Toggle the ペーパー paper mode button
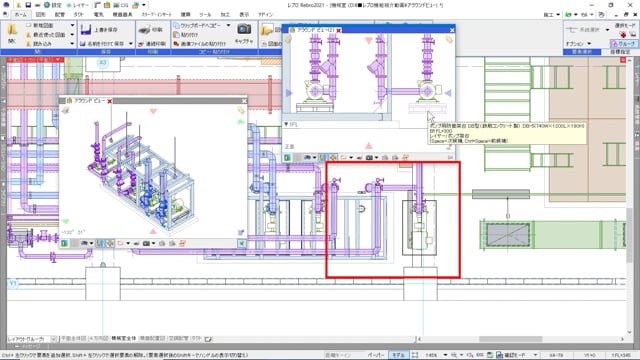Screen dimensions: 640x360 (376, 355)
